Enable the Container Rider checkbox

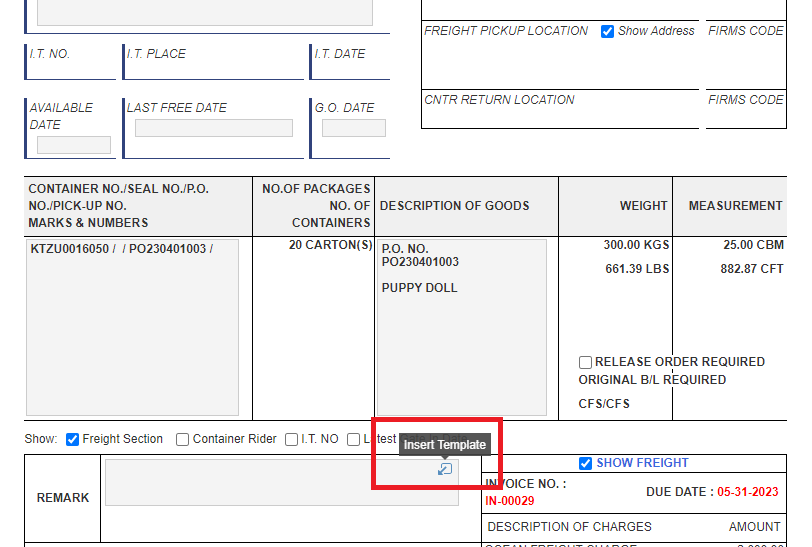(x=182, y=439)
